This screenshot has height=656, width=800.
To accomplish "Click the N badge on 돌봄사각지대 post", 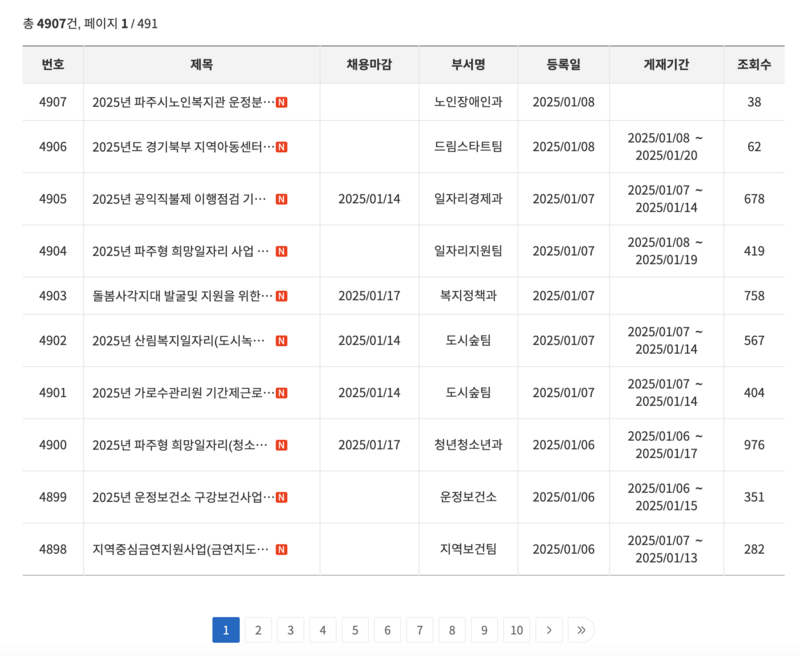I will click(x=282, y=295).
